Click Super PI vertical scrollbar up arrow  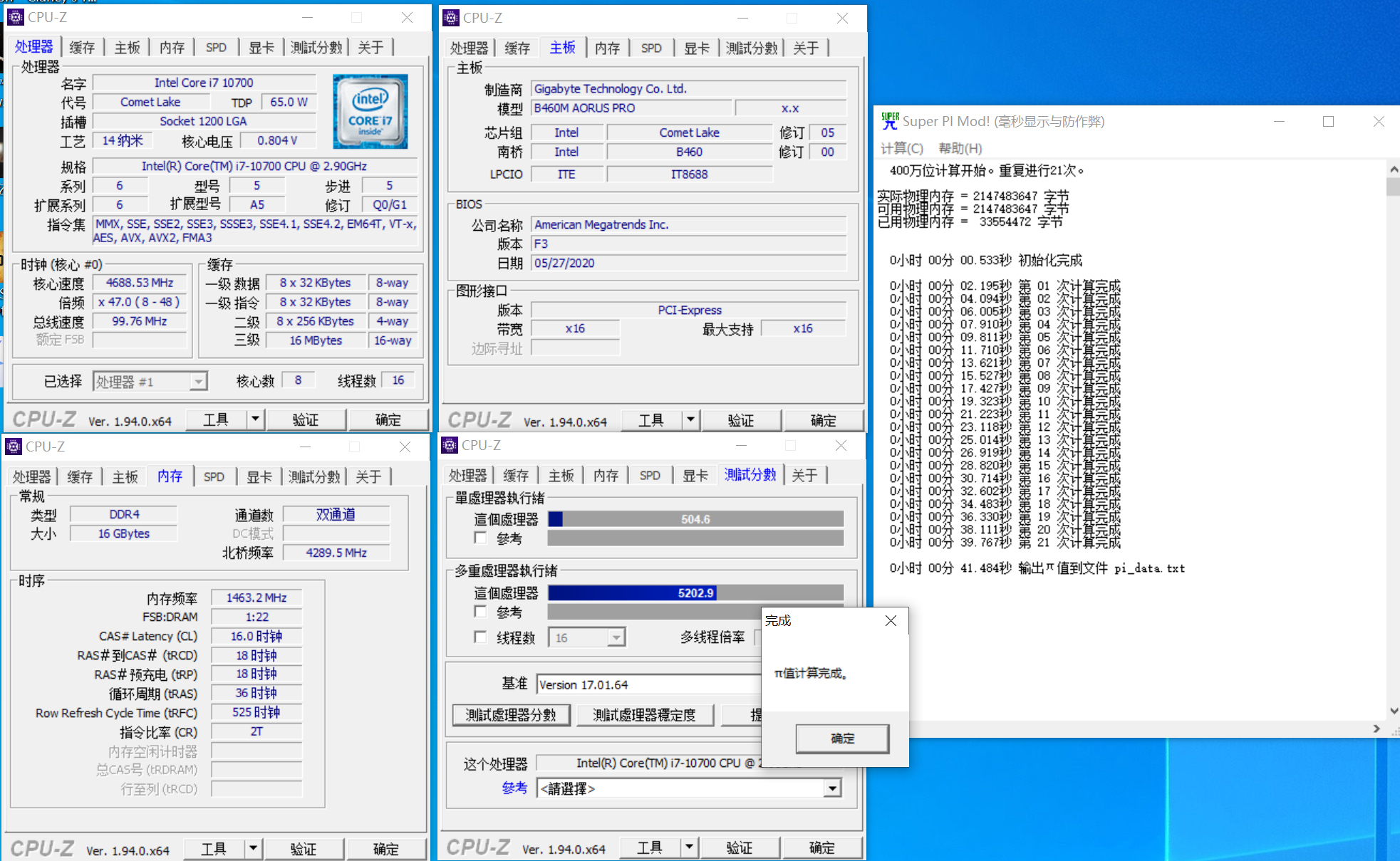1394,169
